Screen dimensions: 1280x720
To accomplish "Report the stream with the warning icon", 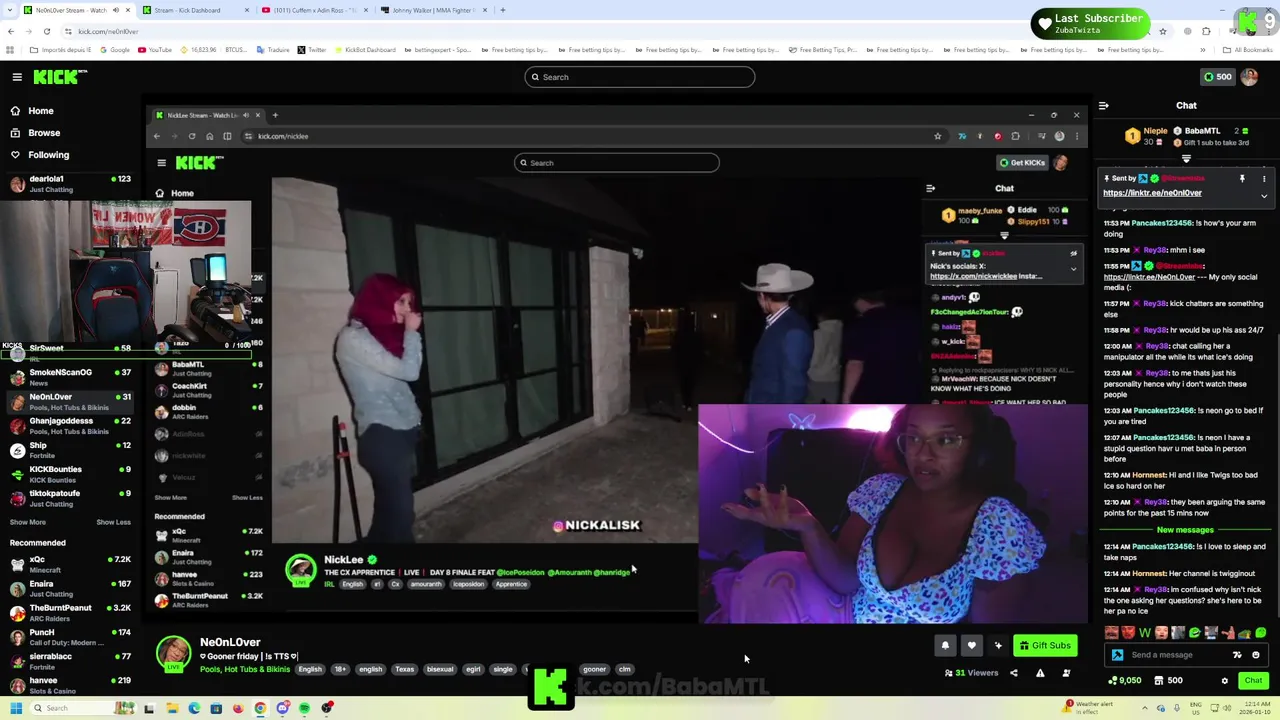I will [1040, 673].
